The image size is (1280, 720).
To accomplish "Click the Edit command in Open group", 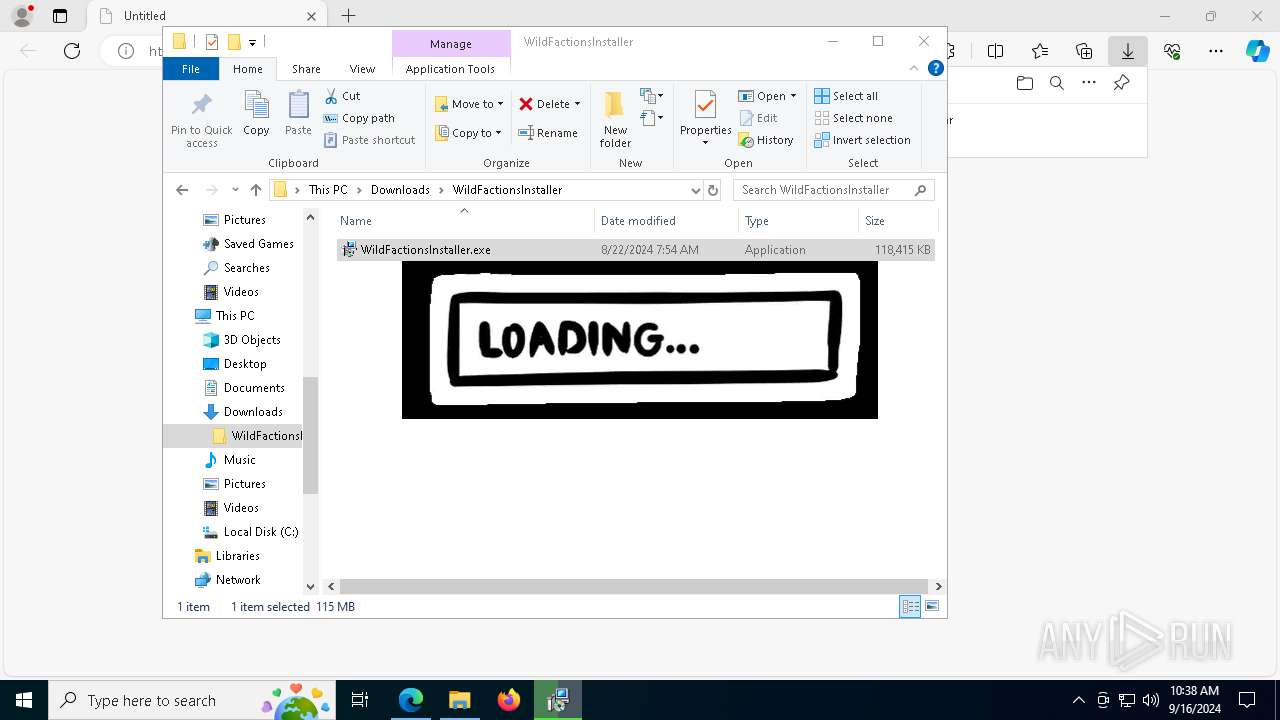I will 758,118.
